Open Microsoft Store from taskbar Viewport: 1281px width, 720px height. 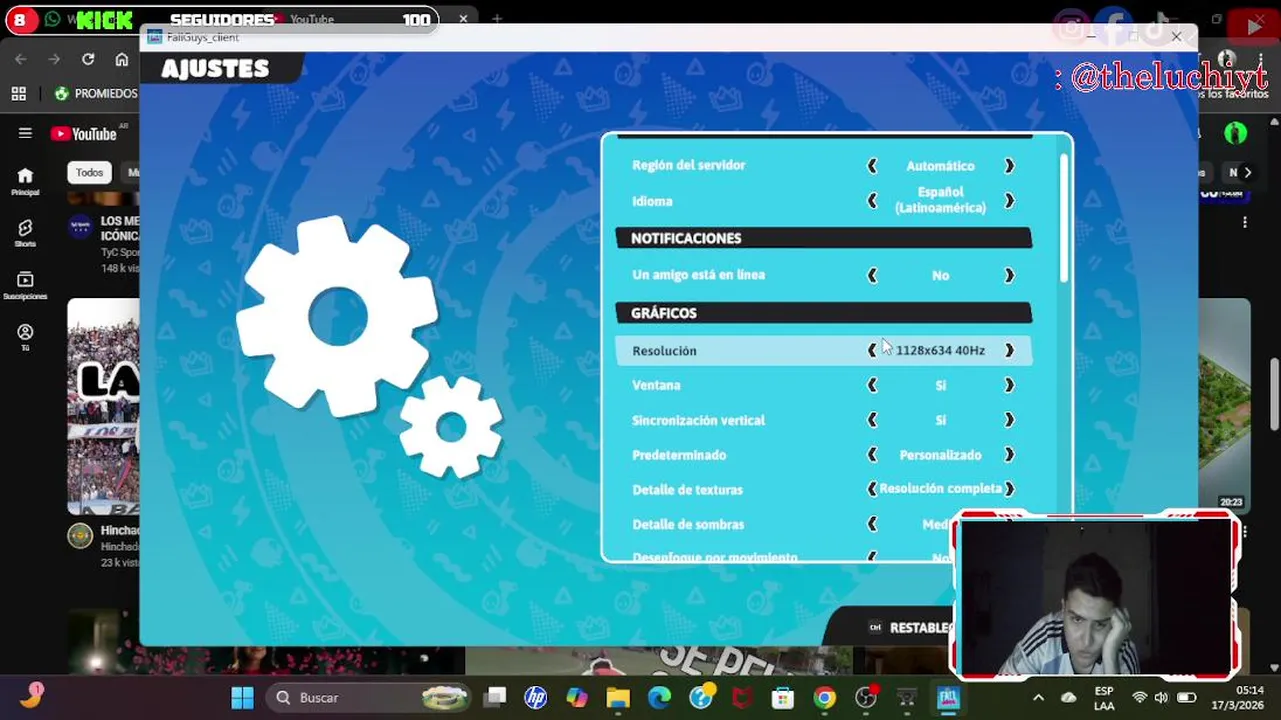[x=782, y=698]
